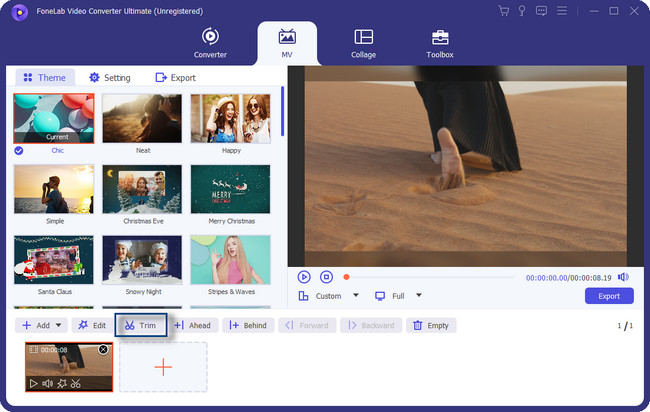Open the Full screen mode dropdown

pyautogui.click(x=418, y=296)
